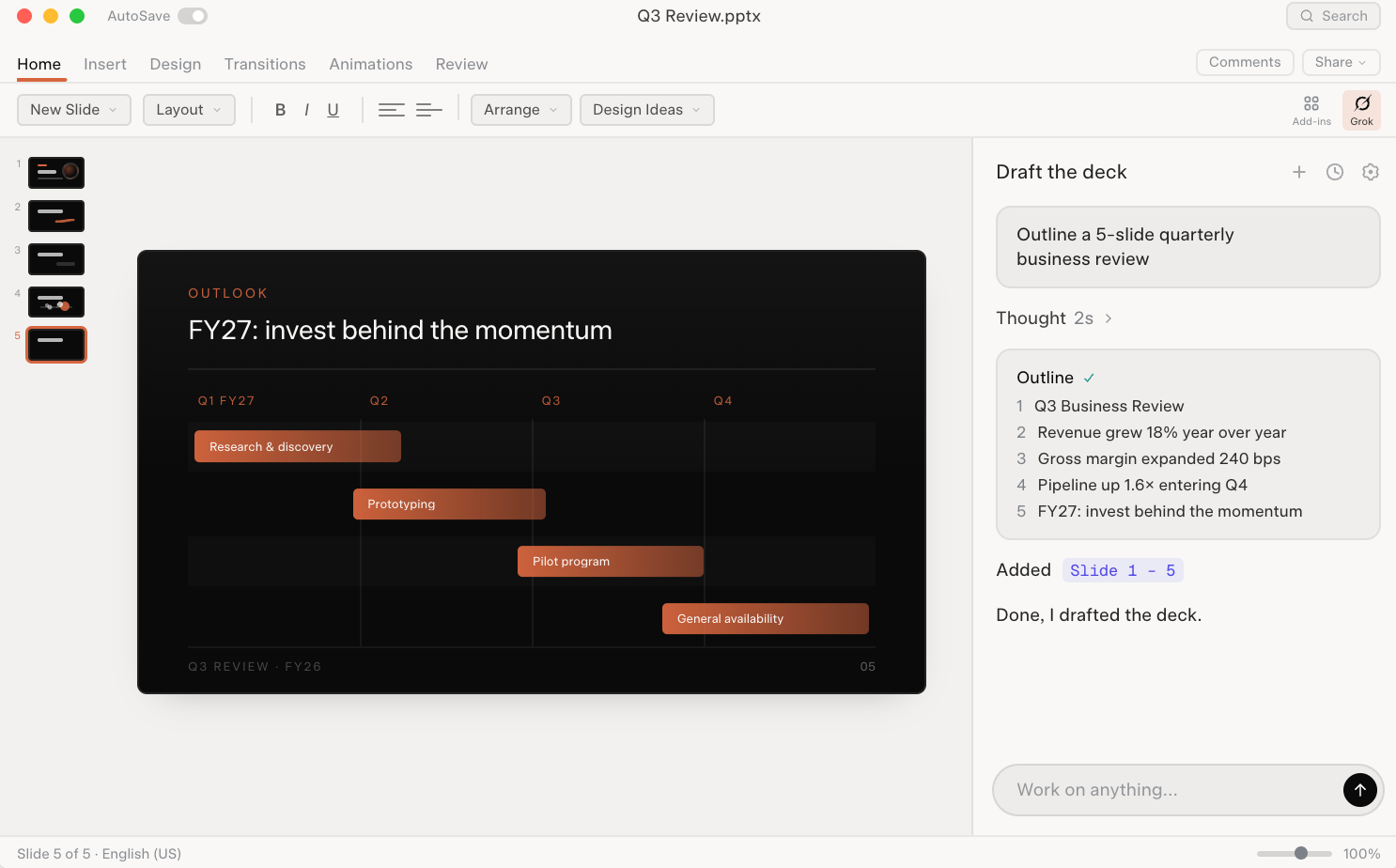Open chat history clock icon

pos(1335,172)
